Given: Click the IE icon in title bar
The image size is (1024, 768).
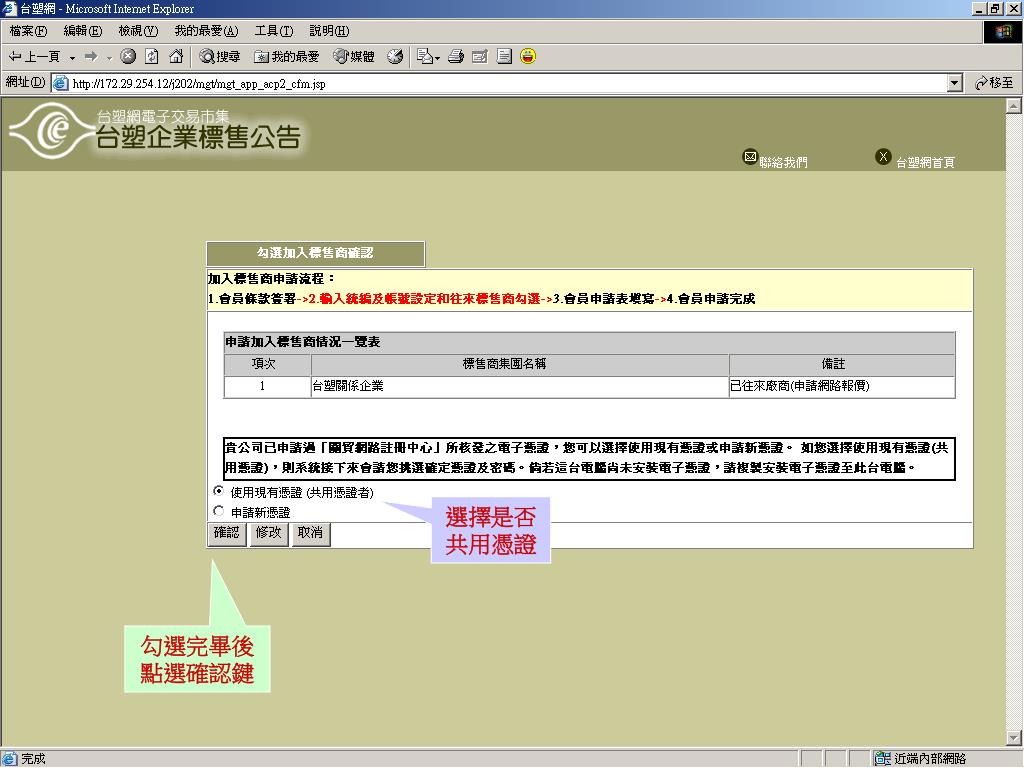Looking at the screenshot, I should 9,8.
